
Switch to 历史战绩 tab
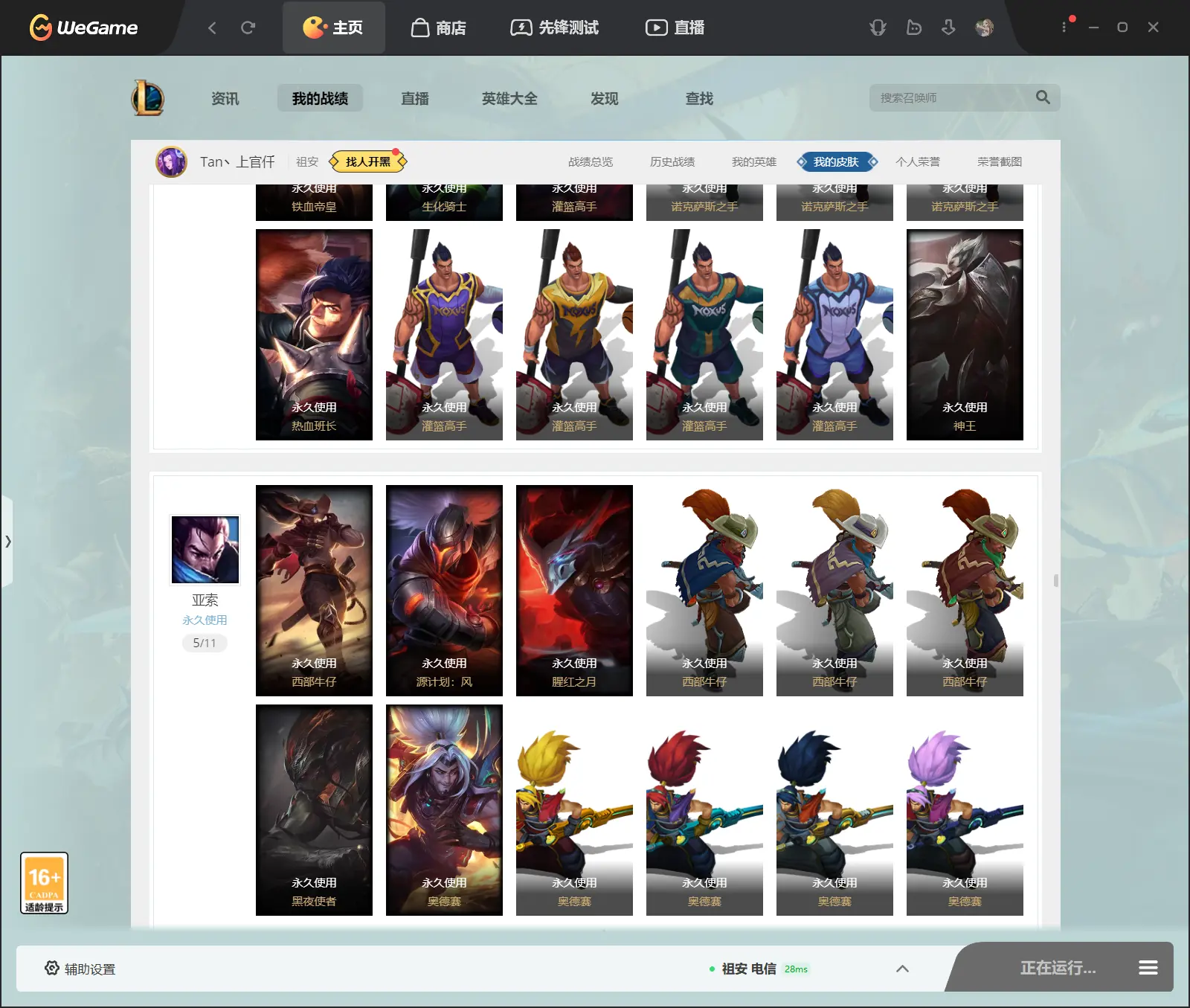672,161
